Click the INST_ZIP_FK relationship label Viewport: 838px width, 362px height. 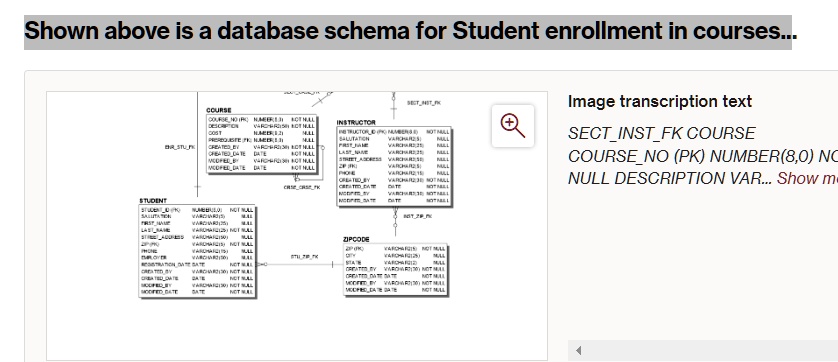pyautogui.click(x=417, y=217)
